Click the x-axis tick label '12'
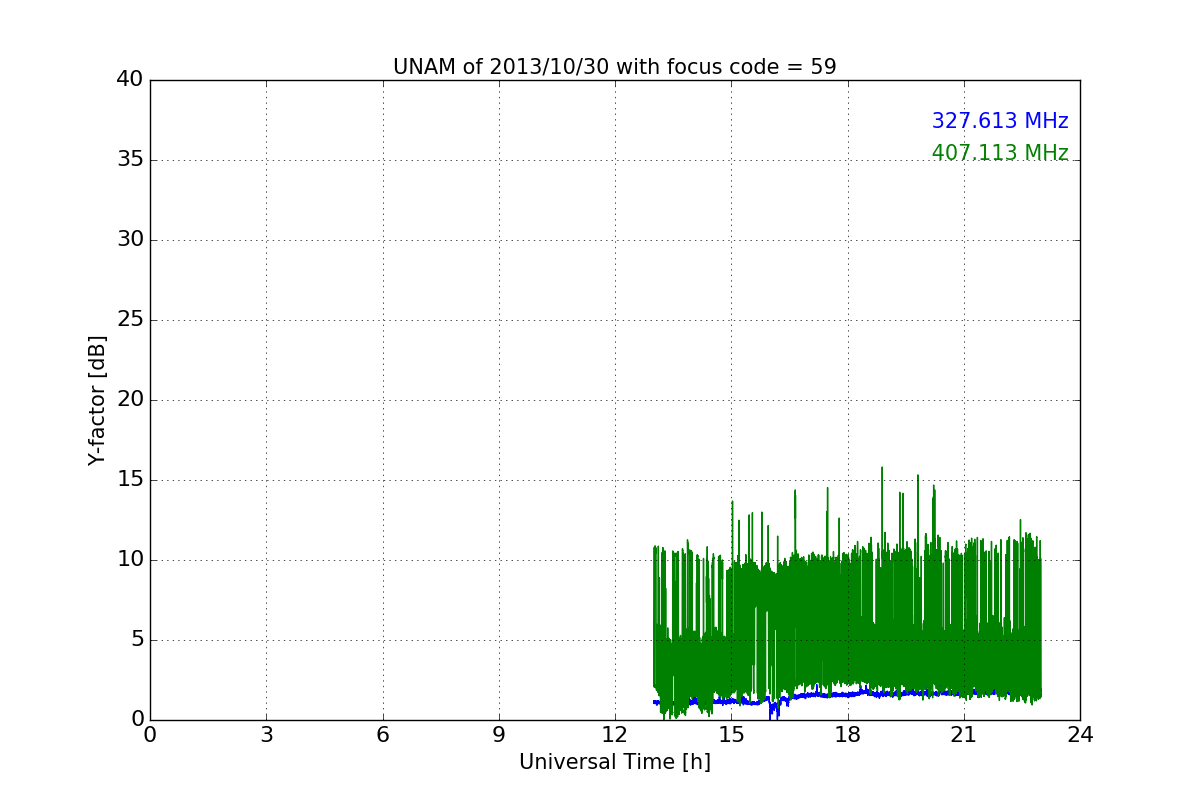The width and height of the screenshot is (1200, 800). click(615, 735)
